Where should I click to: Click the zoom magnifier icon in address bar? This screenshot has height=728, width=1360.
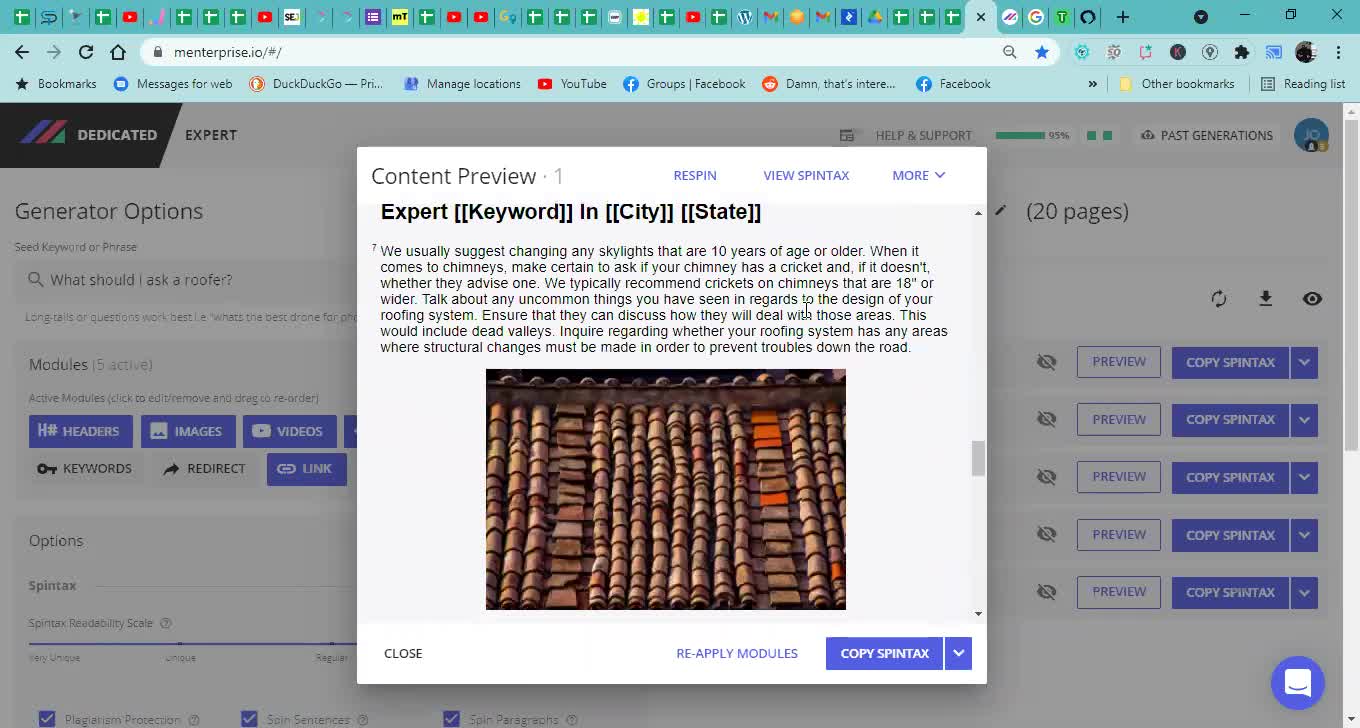click(1010, 52)
